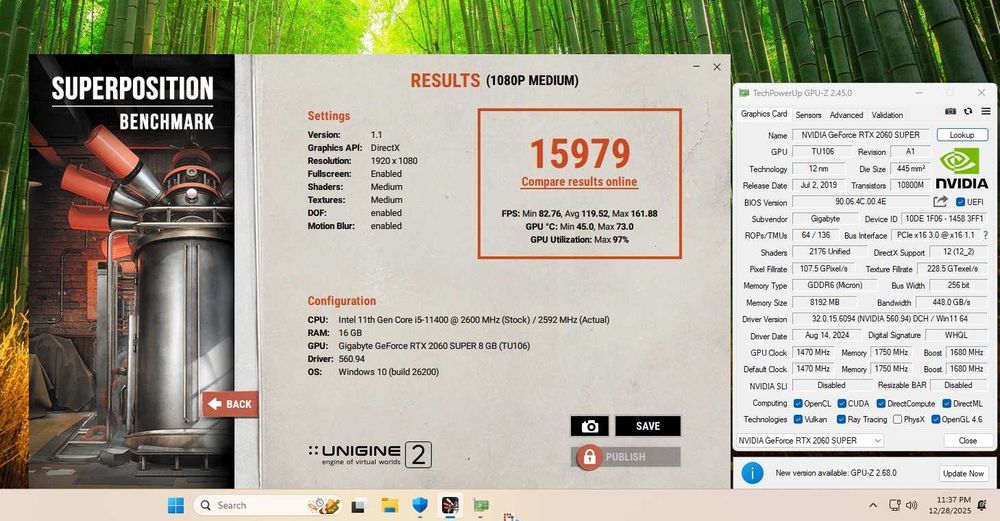
Task: Click the GPU-Z title bar app icon
Action: tap(744, 93)
